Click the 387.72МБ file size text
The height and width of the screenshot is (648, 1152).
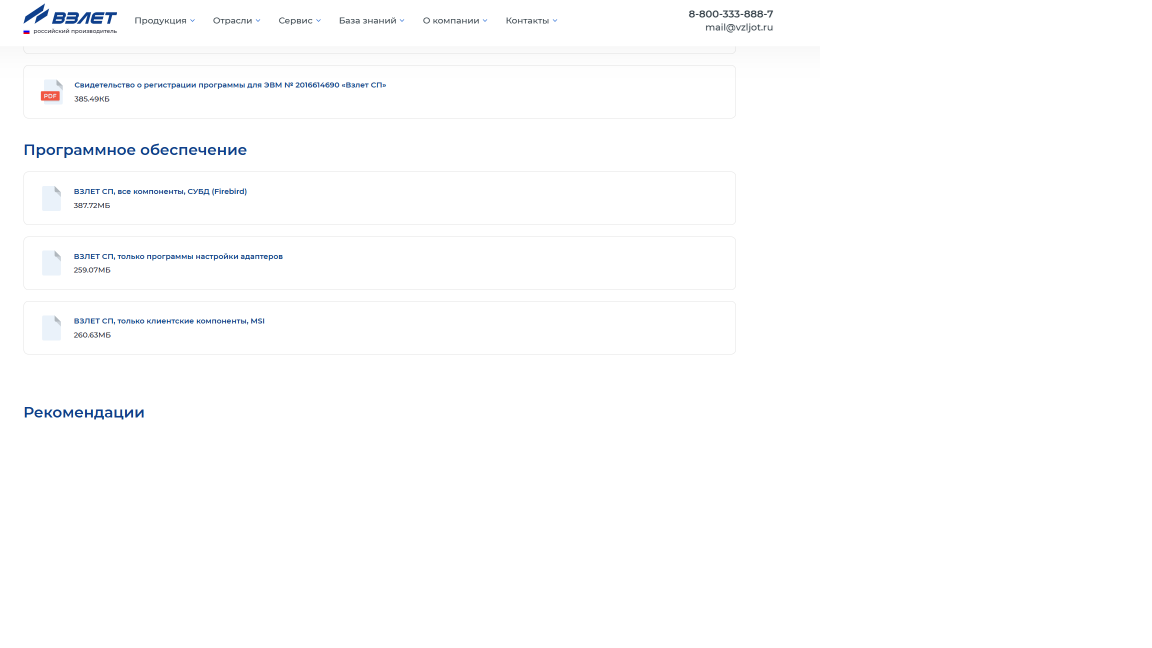tap(92, 206)
